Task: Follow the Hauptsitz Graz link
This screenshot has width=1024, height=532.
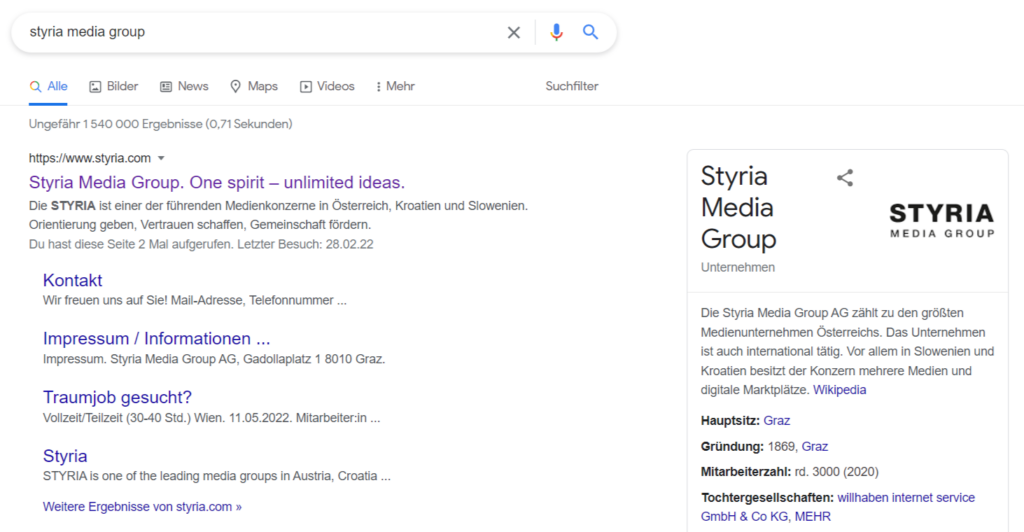Action: pos(776,420)
